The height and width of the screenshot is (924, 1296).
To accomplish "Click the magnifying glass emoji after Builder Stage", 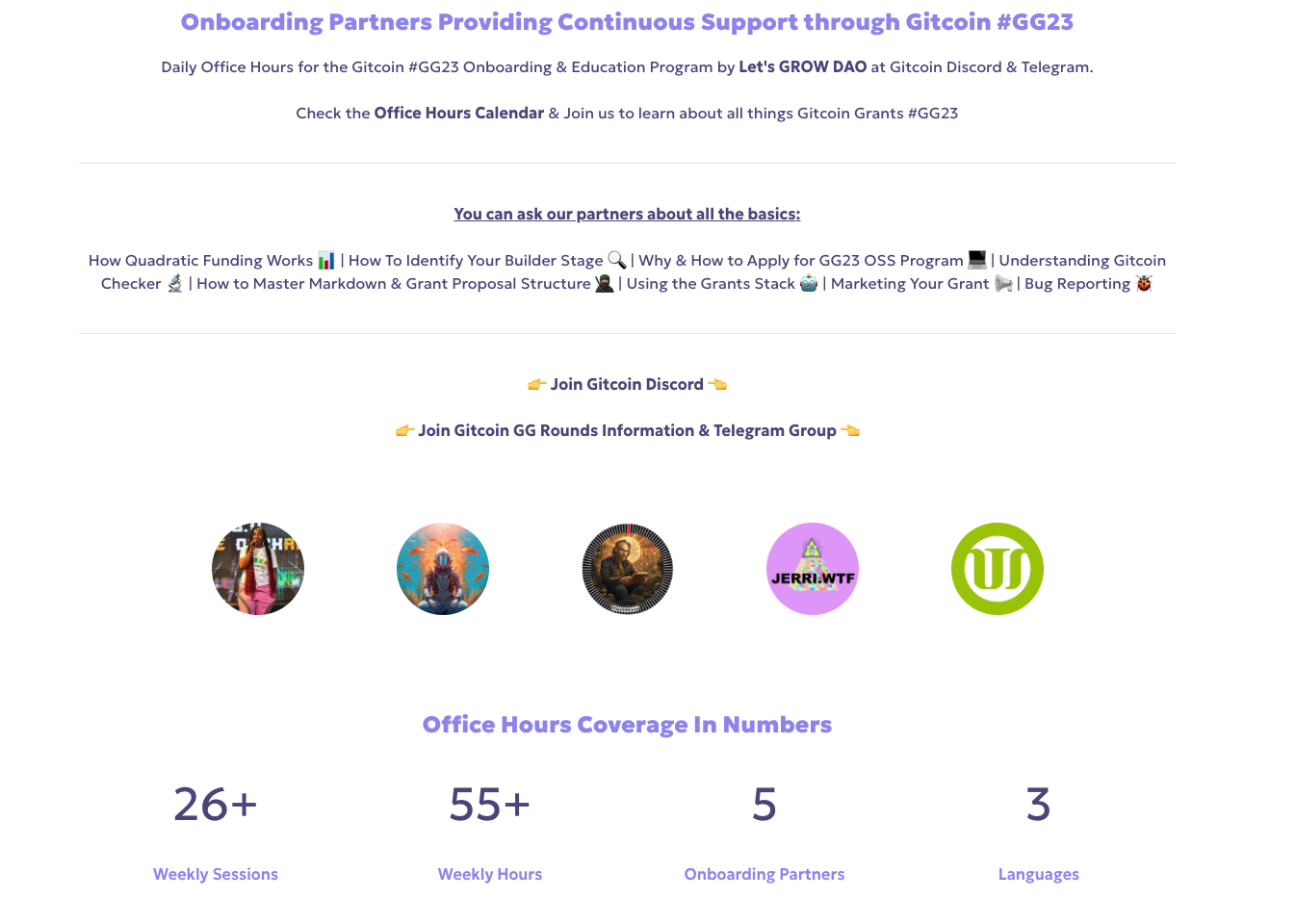I will (617, 261).
